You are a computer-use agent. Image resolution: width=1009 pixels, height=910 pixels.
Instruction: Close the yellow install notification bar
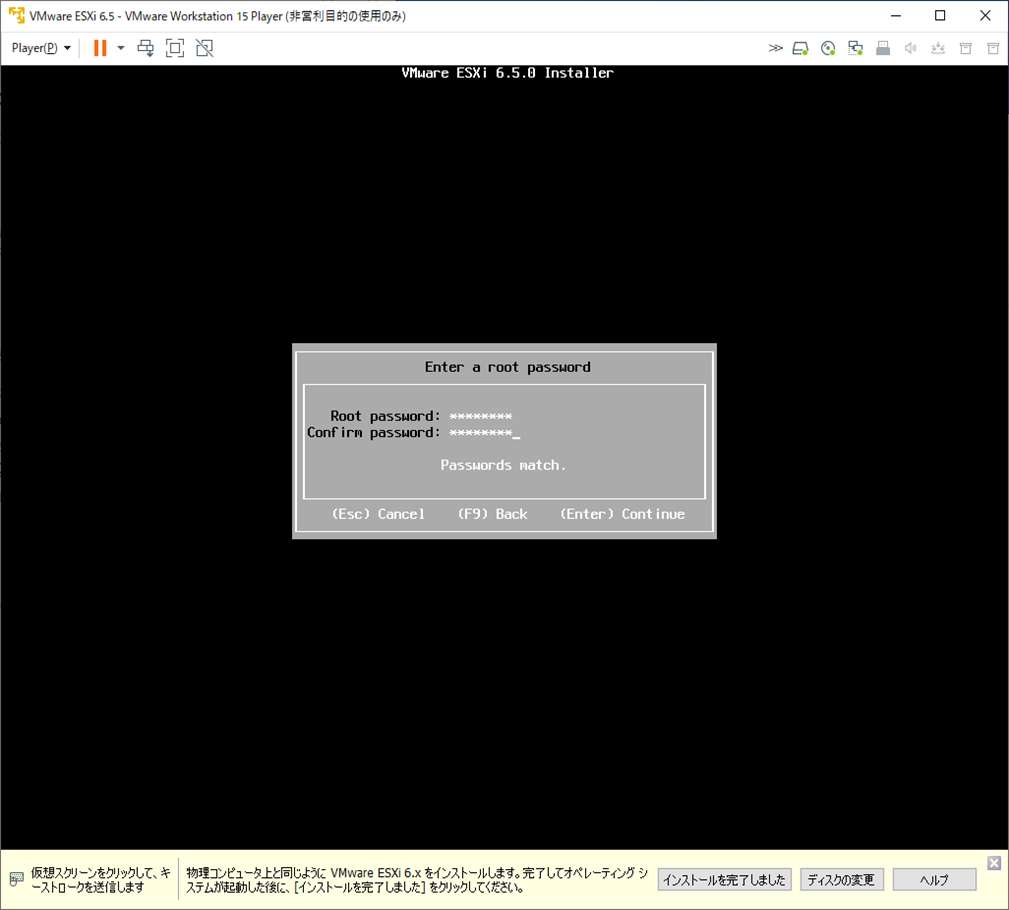click(994, 863)
